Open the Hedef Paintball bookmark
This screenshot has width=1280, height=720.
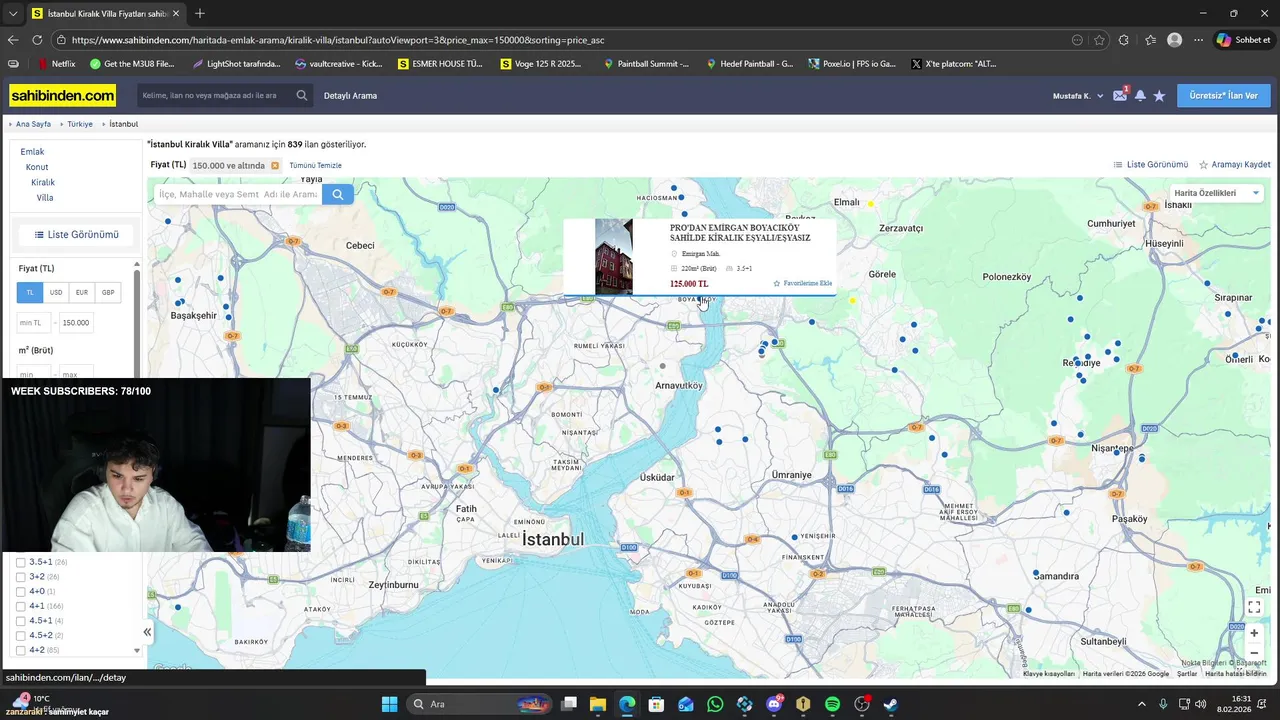pos(749,64)
